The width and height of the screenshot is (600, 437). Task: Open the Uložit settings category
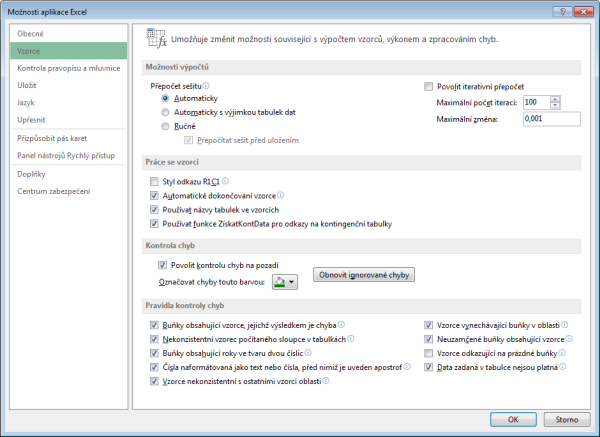click(68, 85)
